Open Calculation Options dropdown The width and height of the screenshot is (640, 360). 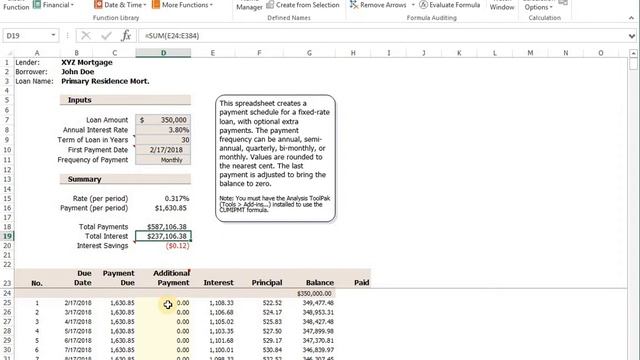538,6
